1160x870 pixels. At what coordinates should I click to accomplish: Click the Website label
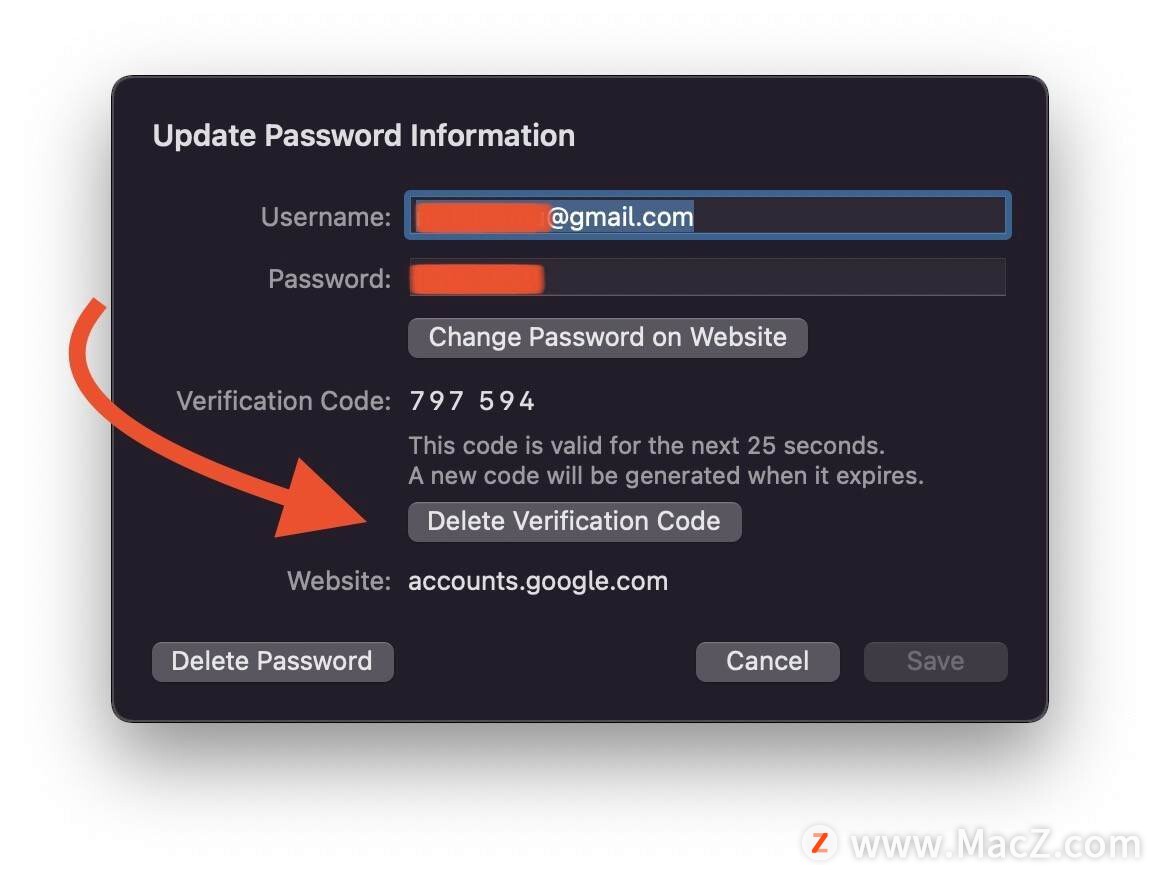click(x=339, y=581)
